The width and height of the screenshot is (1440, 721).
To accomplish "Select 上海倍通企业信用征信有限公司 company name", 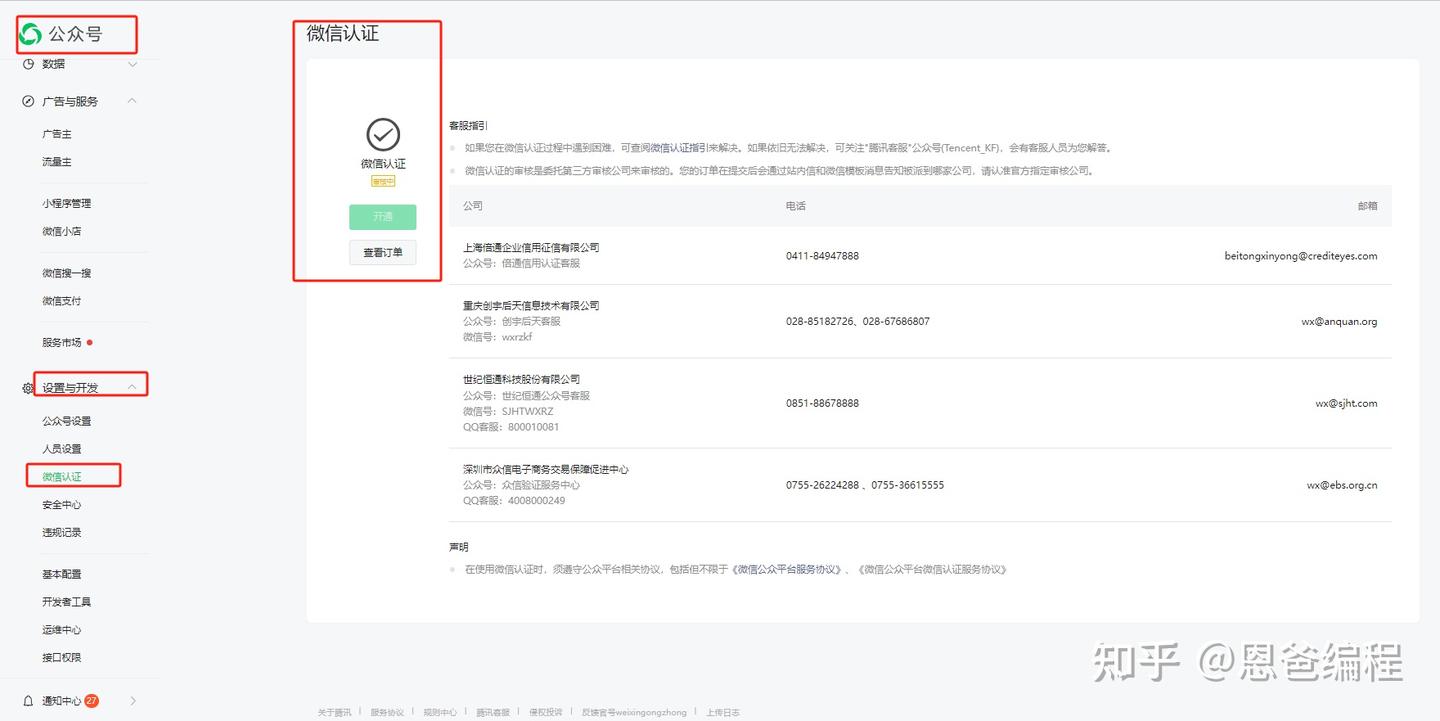I will (531, 248).
